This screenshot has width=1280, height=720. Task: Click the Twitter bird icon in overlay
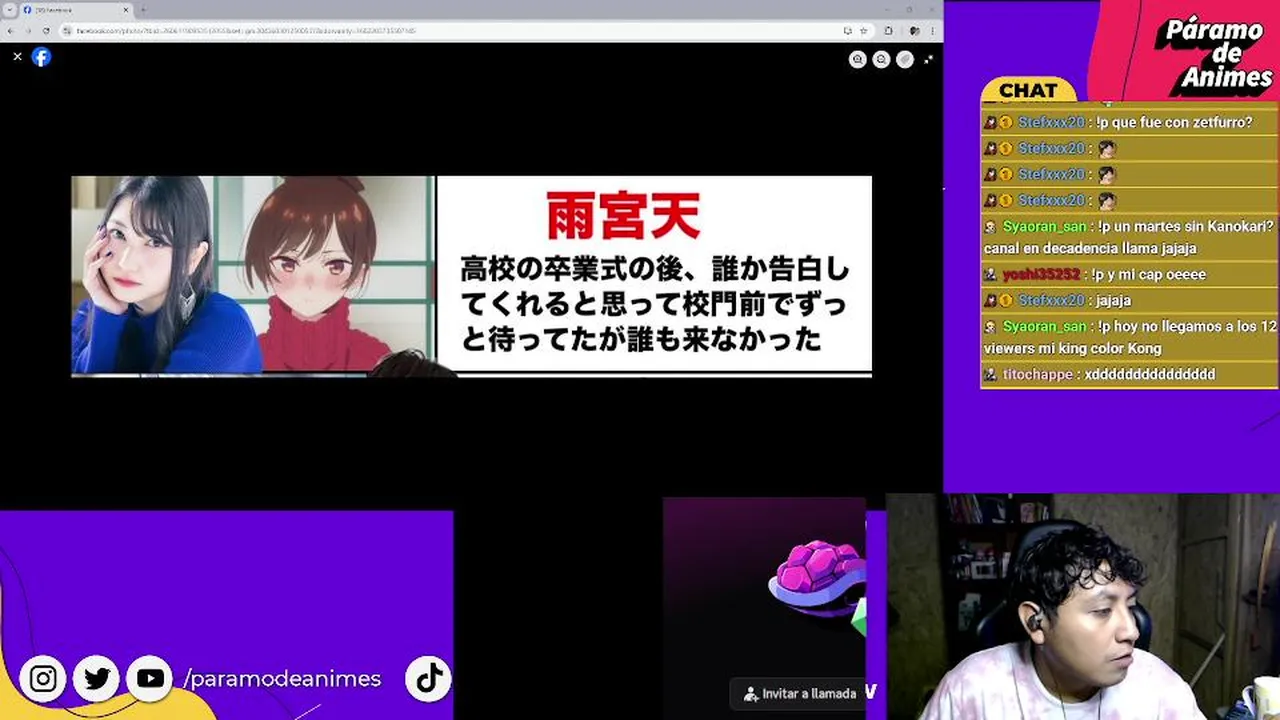tap(97, 679)
